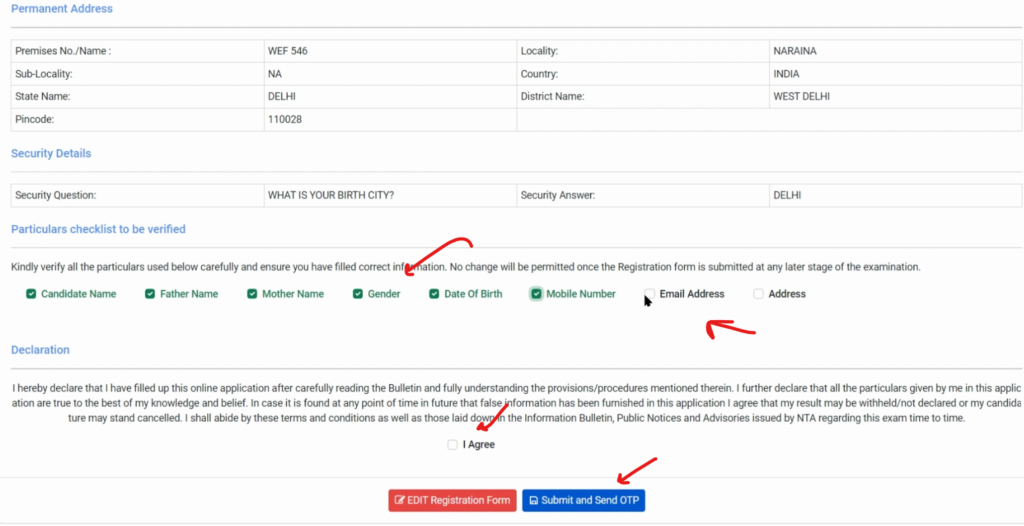Tick the Email Address checkbox
Screen dimensions: 1024x526
tap(650, 294)
